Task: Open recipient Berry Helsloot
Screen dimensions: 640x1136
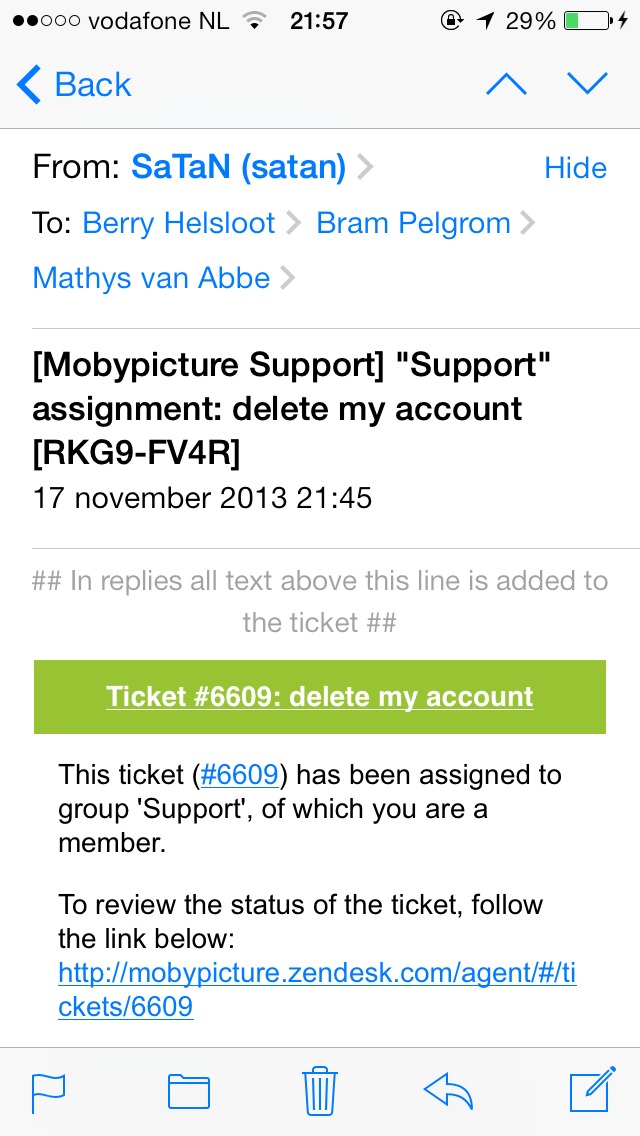Action: [x=178, y=223]
